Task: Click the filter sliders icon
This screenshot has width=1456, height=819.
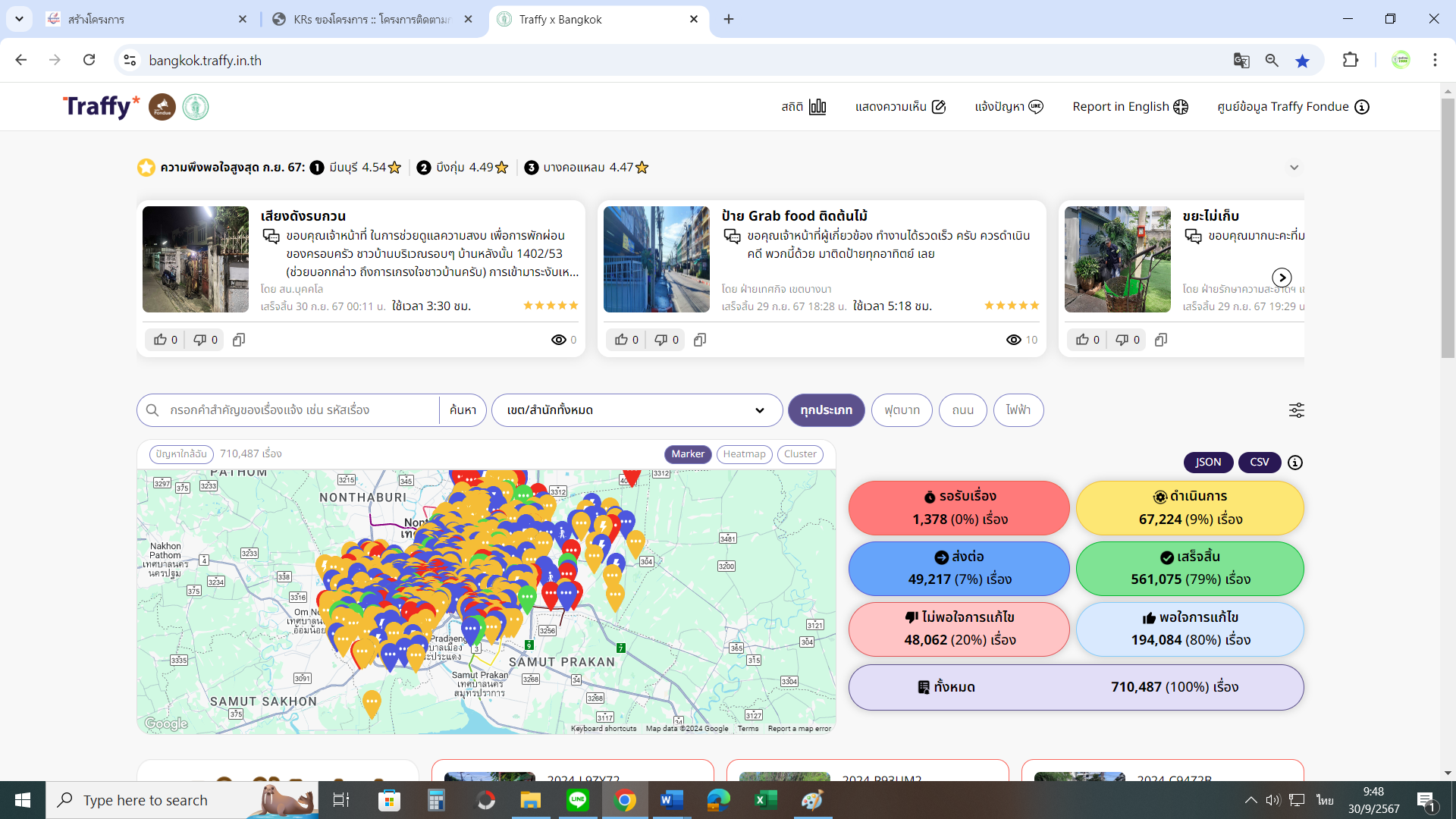Action: (x=1296, y=410)
